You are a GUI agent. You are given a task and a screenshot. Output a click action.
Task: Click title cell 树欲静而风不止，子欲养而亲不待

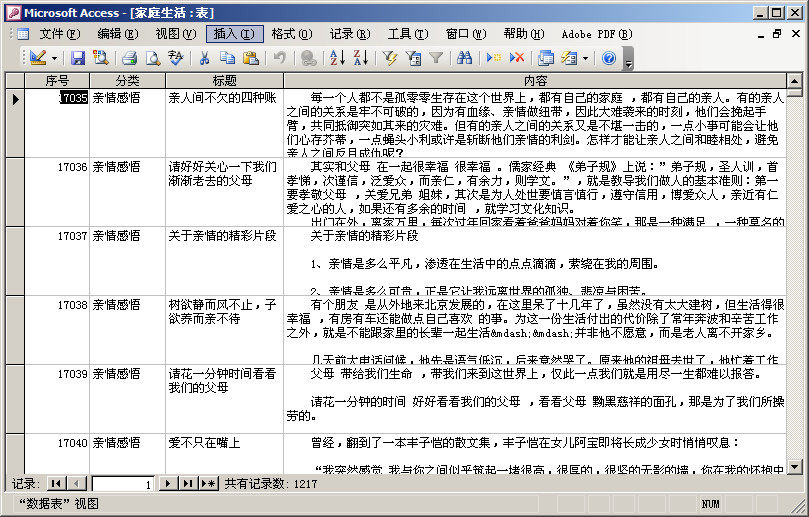224,330
